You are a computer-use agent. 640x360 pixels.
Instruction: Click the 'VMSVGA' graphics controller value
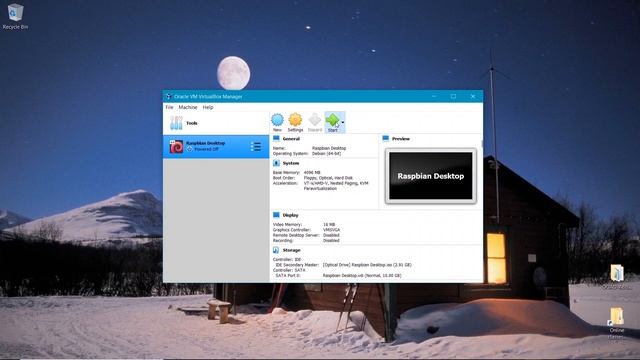coord(331,230)
